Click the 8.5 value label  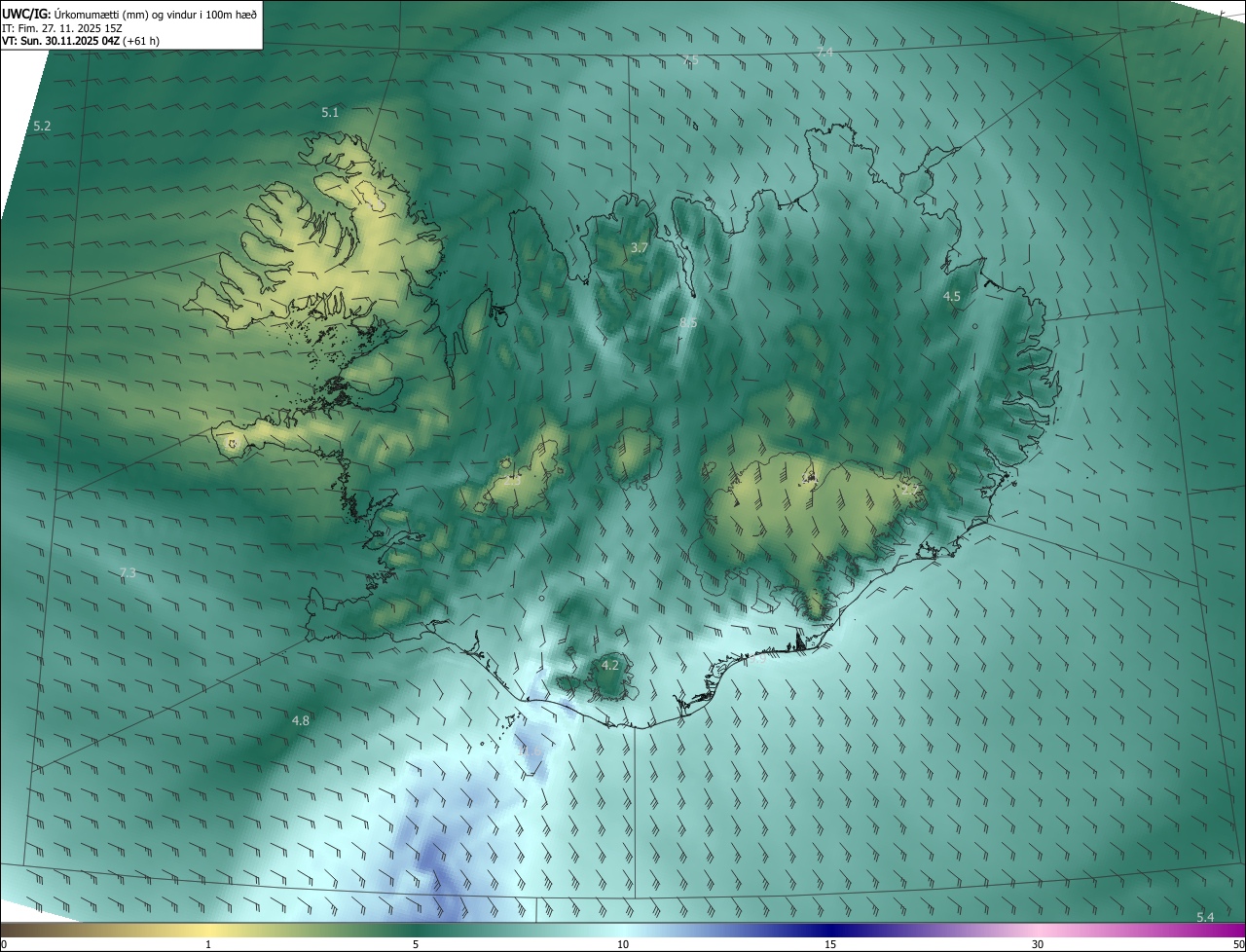pyautogui.click(x=687, y=322)
